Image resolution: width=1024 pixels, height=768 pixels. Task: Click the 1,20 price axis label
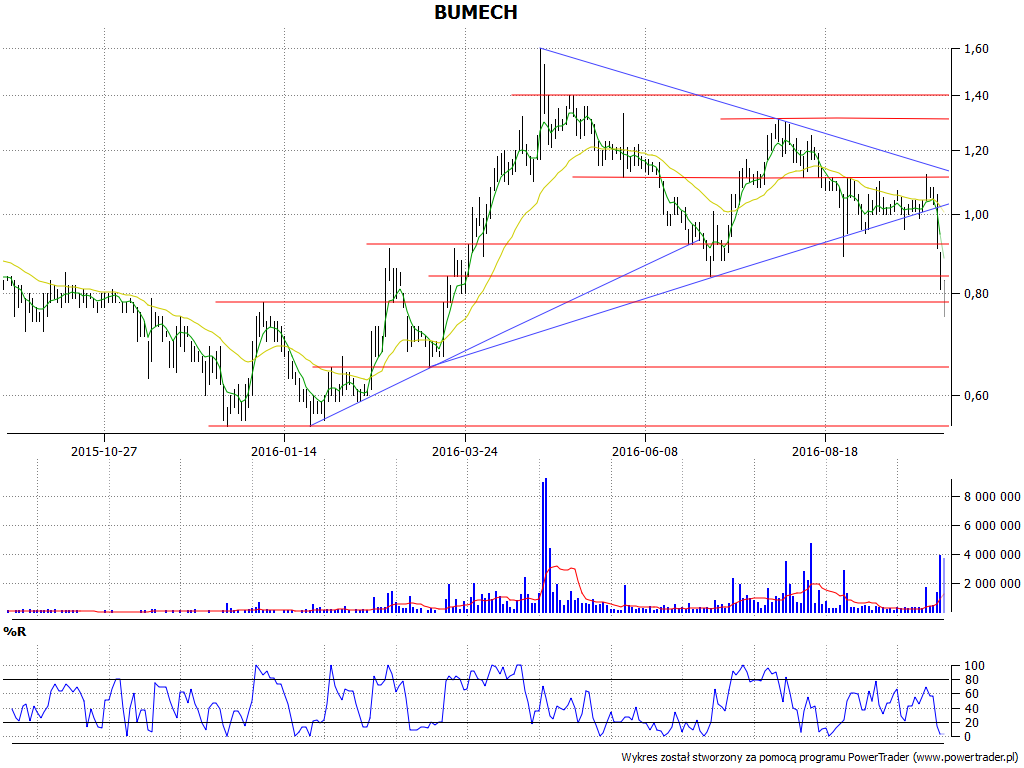(x=976, y=151)
